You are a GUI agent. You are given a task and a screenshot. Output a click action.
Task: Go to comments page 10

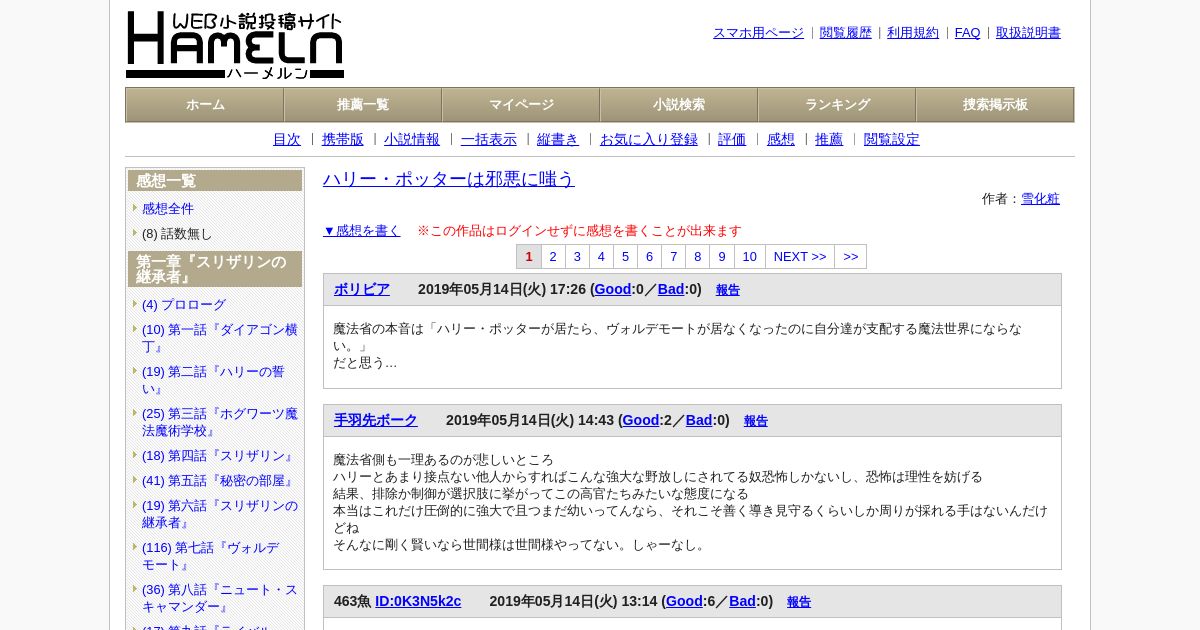point(750,257)
